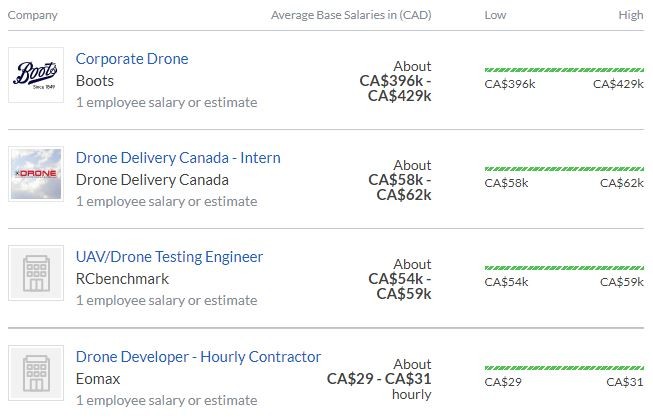The height and width of the screenshot is (419, 653).
Task: Click the Low column header
Action: pos(495,15)
